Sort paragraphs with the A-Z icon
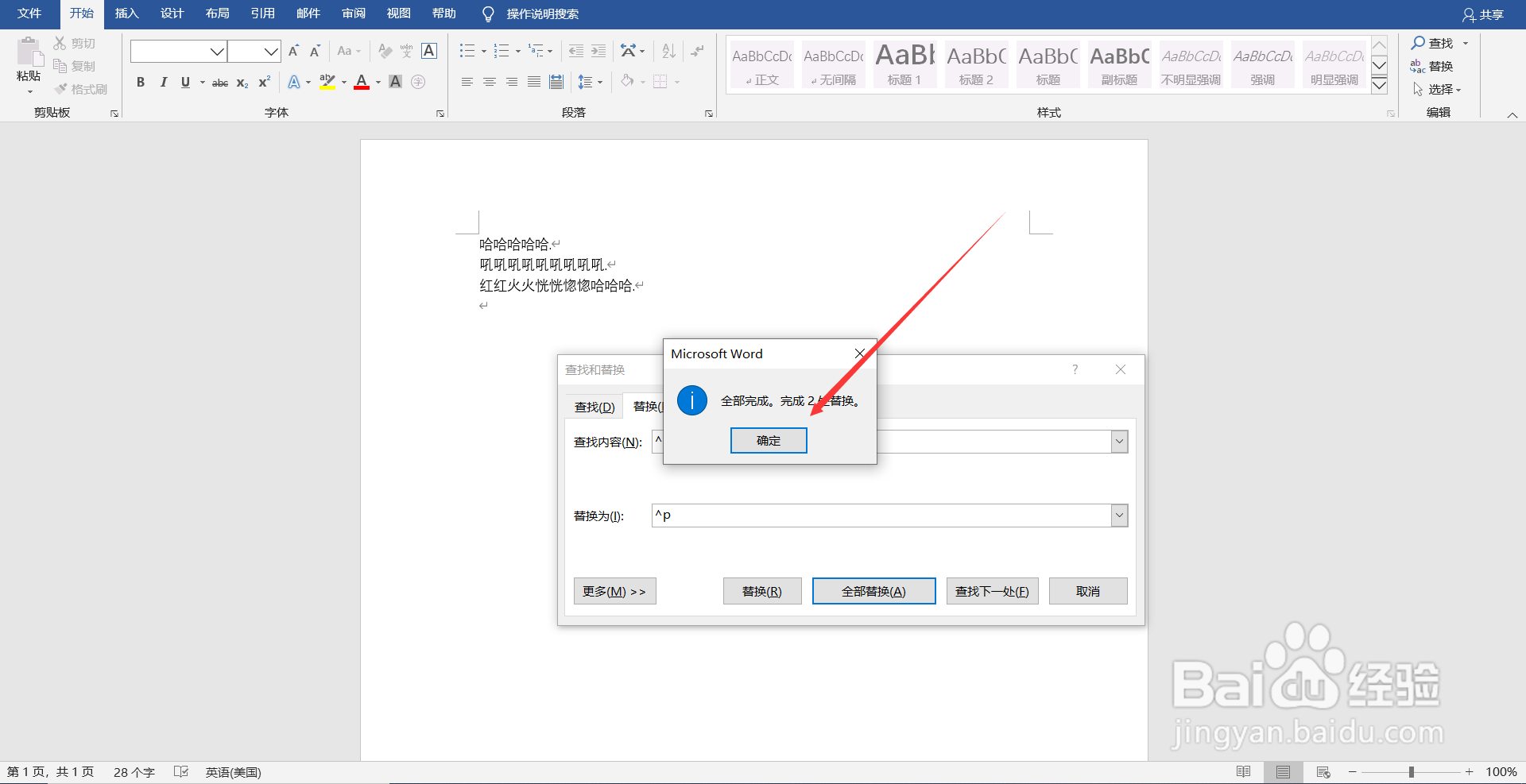This screenshot has width=1526, height=784. pos(668,52)
